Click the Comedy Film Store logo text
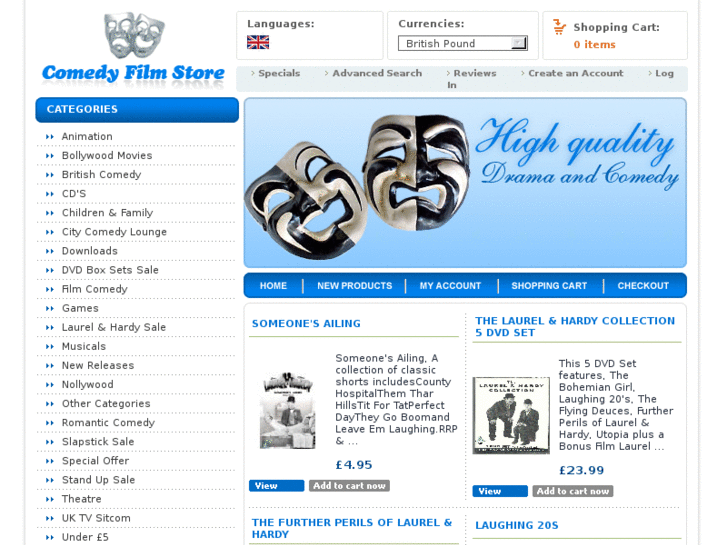The height and width of the screenshot is (545, 727). [x=133, y=73]
